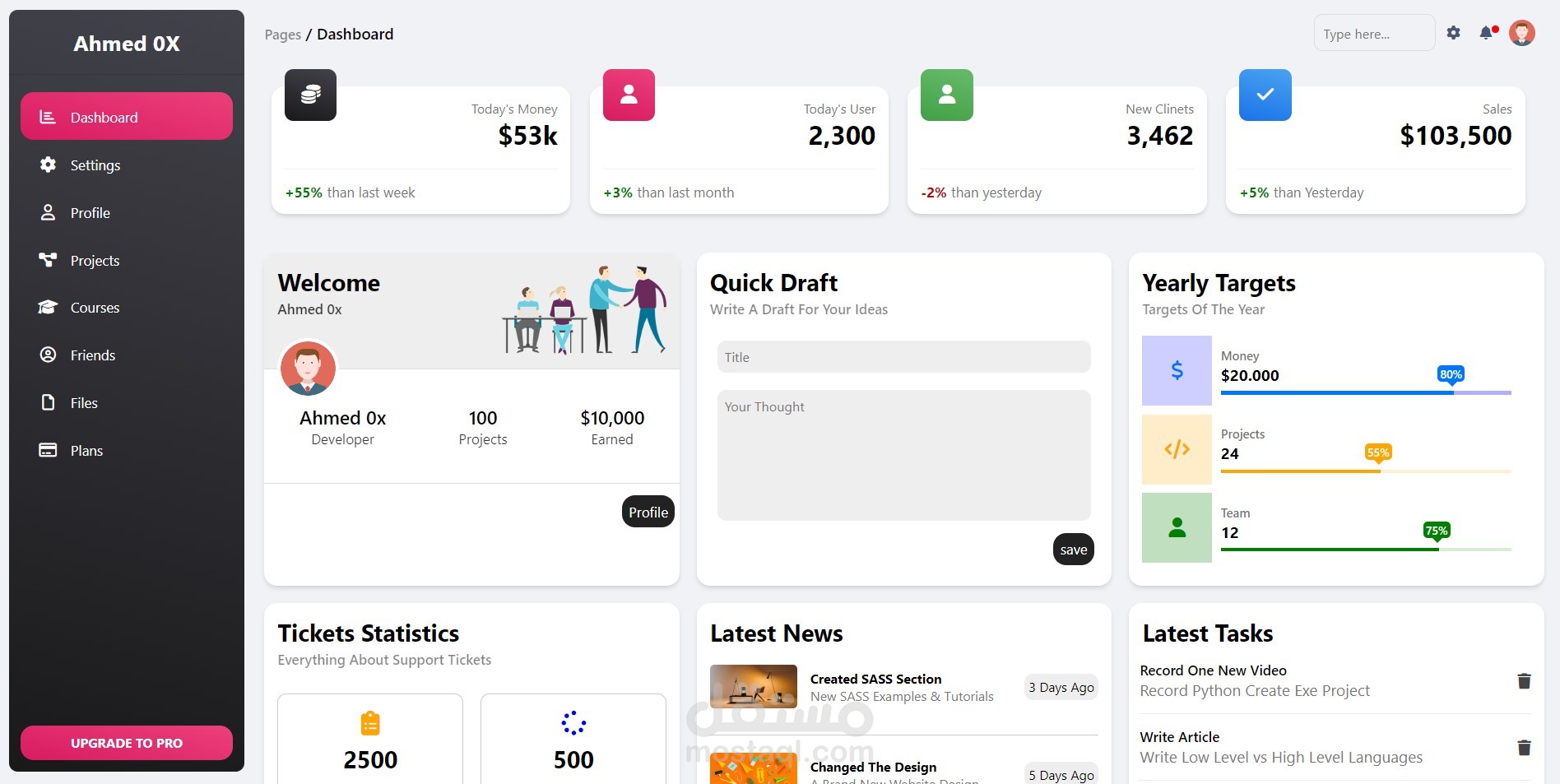Click the Dashboard breadcrumb text
This screenshot has height=784, width=1560.
pos(355,34)
